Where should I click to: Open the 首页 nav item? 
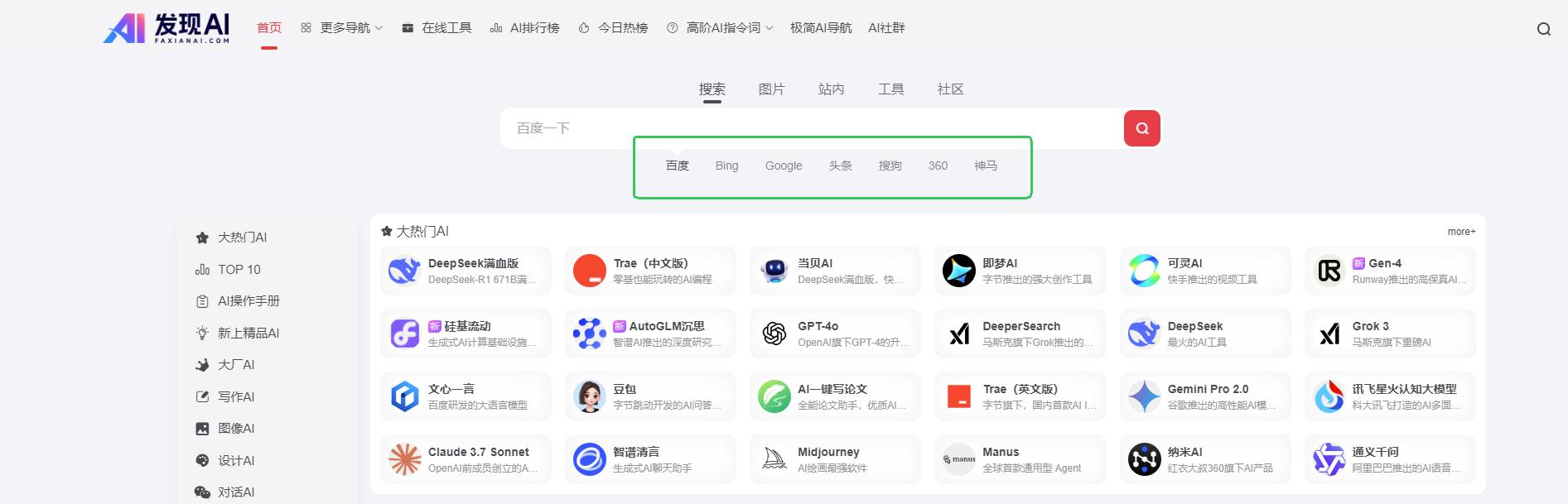269,28
